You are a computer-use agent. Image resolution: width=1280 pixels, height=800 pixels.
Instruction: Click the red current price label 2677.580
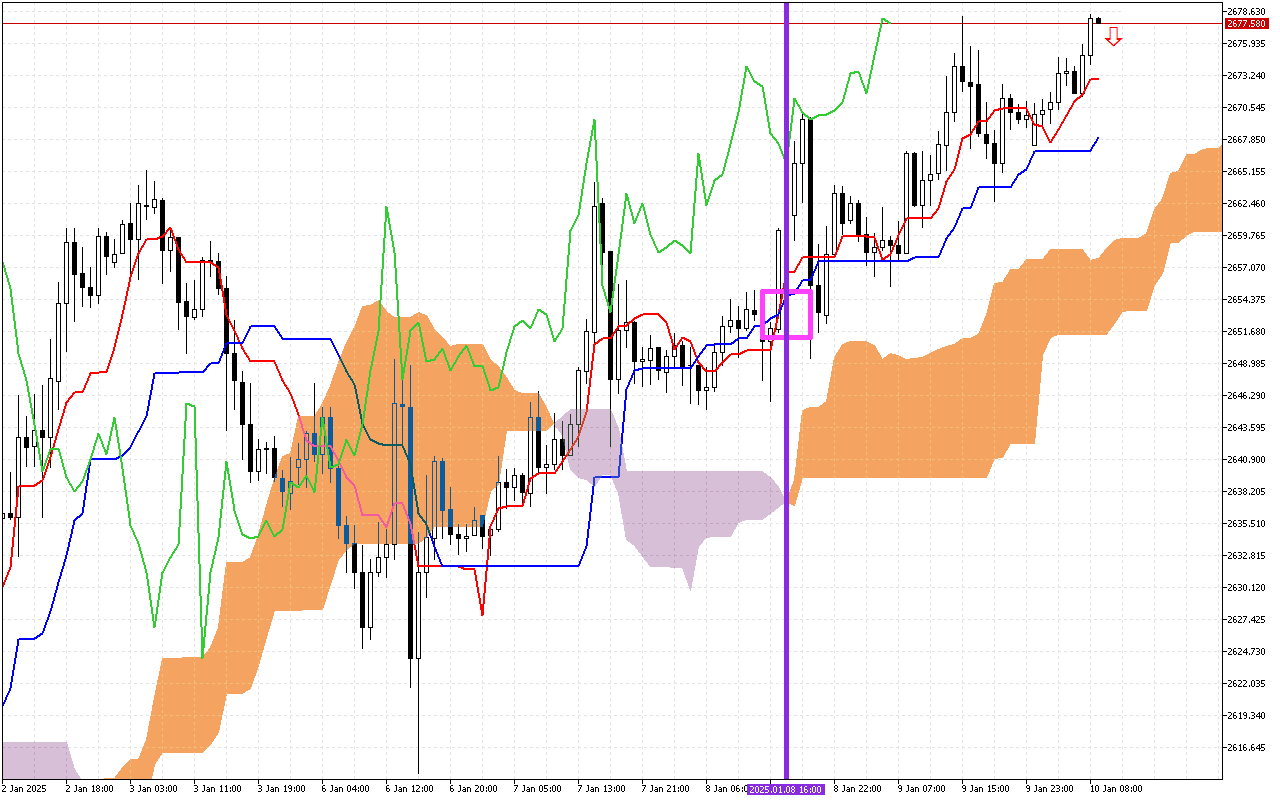point(1246,24)
